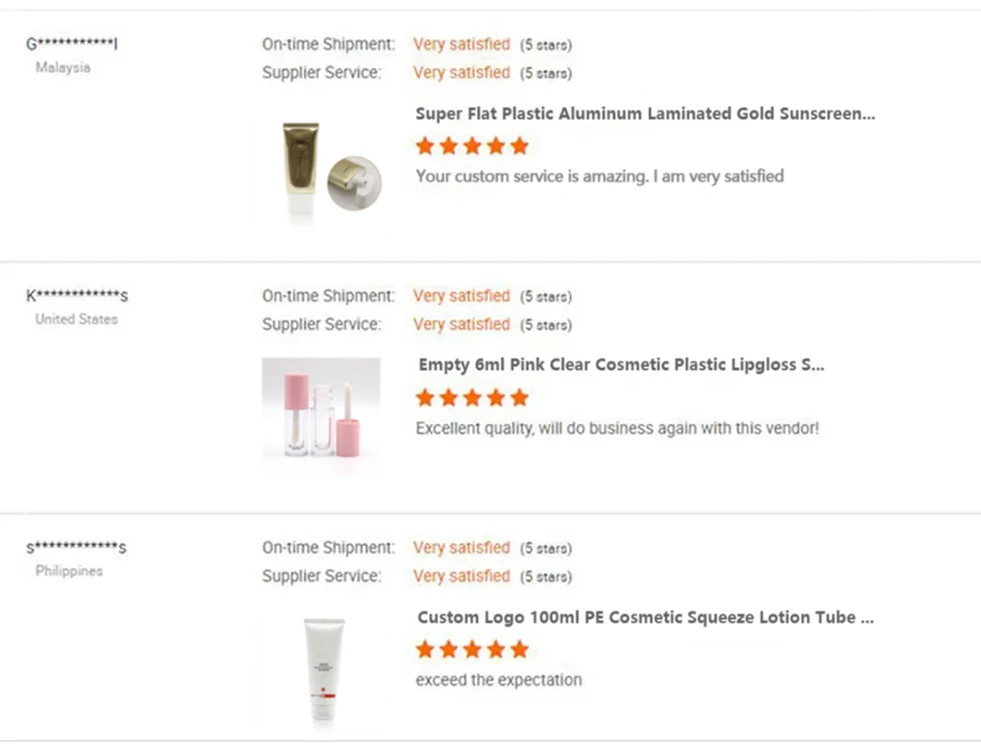981x750 pixels.
Task: Open the white lotion tube product thumbnail
Action: coord(320,668)
